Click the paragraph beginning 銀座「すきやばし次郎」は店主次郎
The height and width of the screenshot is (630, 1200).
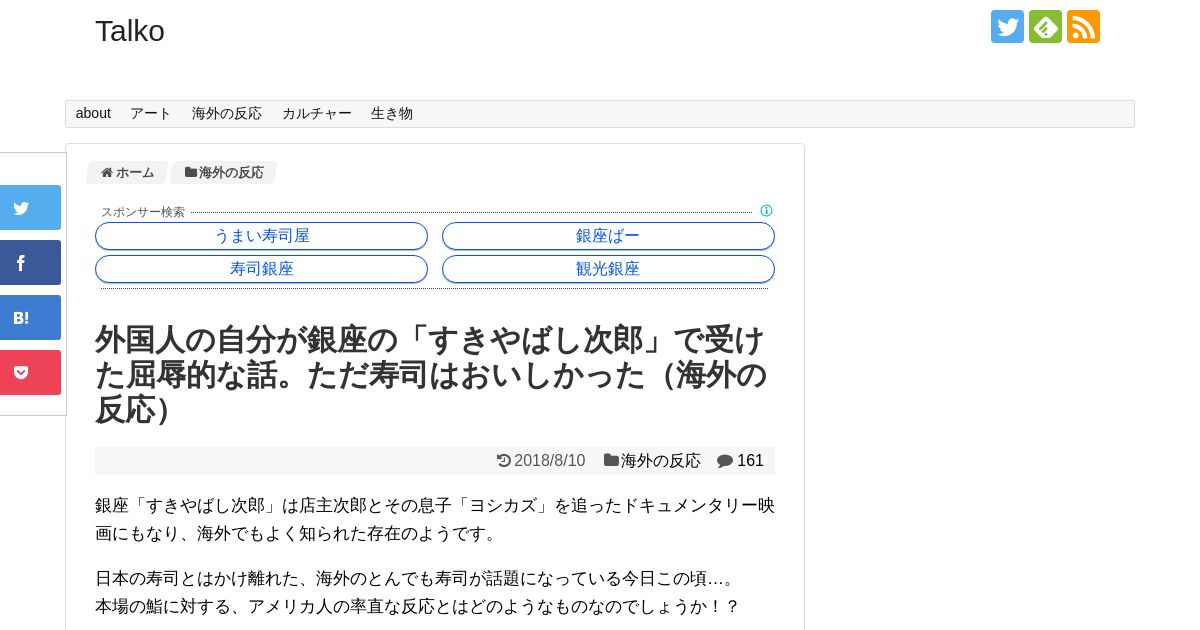(x=435, y=520)
